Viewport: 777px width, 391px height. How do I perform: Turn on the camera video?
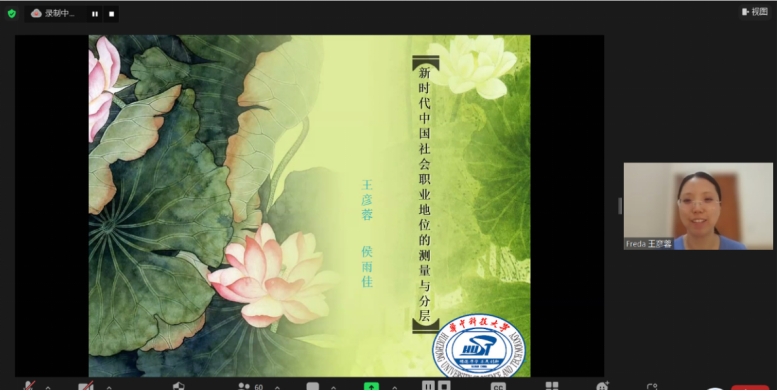tap(86, 386)
